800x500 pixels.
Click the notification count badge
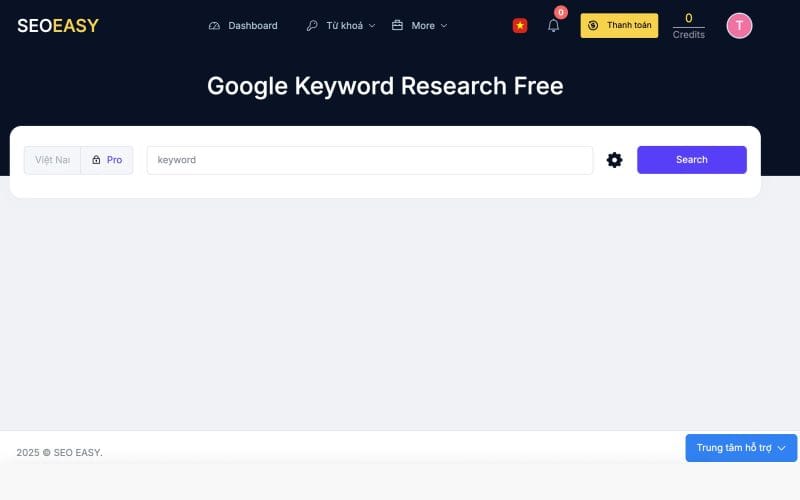click(561, 12)
